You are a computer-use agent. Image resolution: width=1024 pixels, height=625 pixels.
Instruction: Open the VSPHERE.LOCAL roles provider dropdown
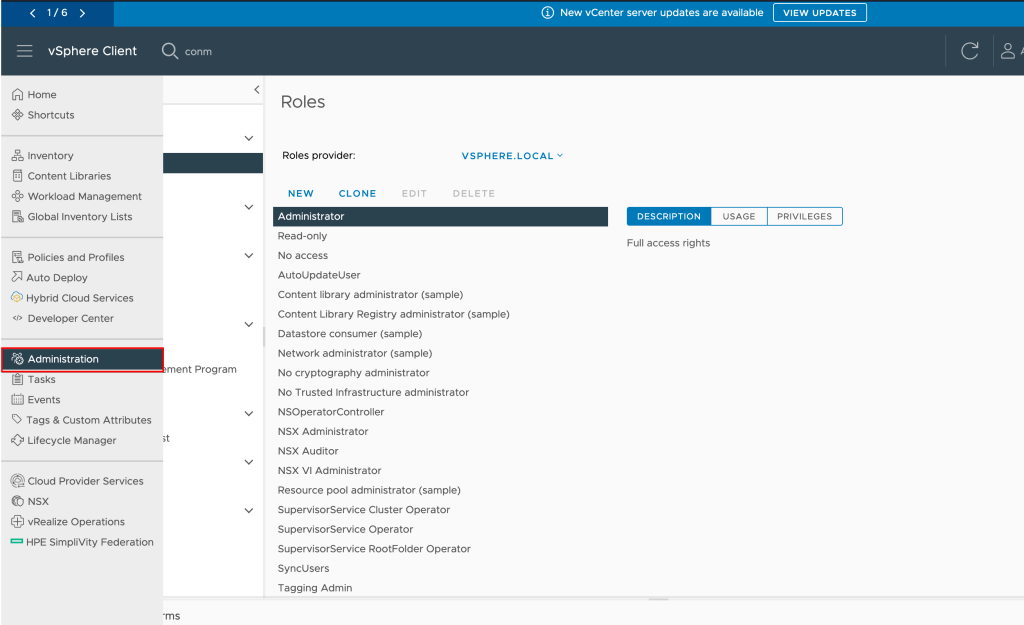[512, 156]
